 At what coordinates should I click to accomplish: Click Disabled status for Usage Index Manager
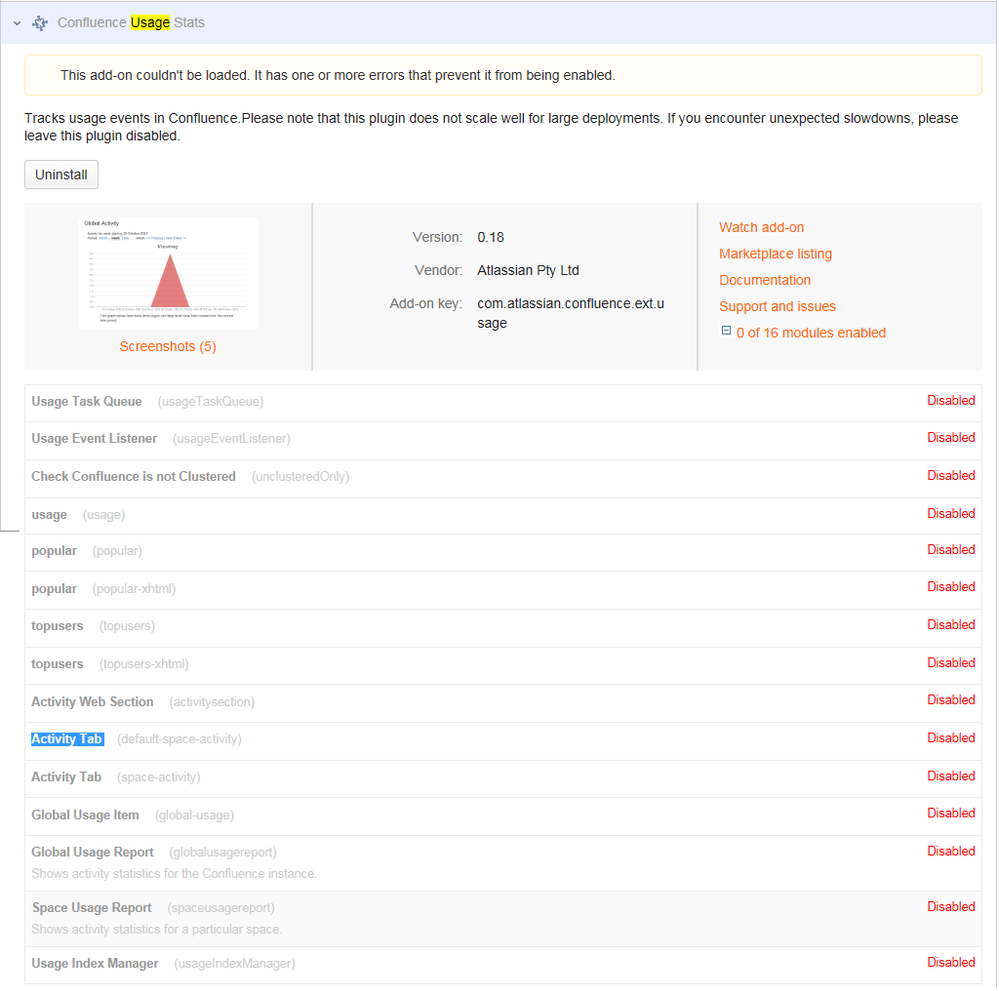[x=951, y=963]
